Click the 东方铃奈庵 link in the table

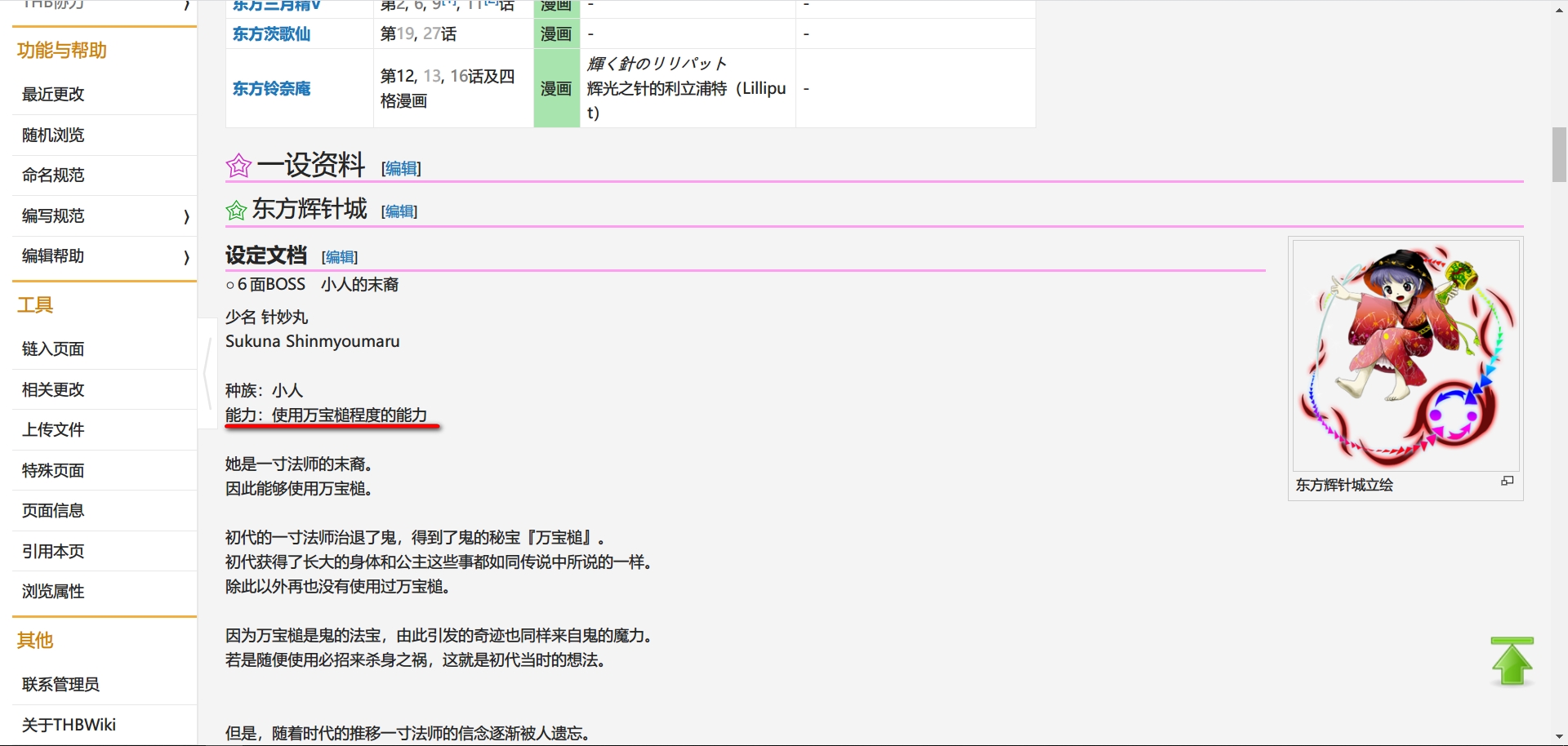(271, 89)
